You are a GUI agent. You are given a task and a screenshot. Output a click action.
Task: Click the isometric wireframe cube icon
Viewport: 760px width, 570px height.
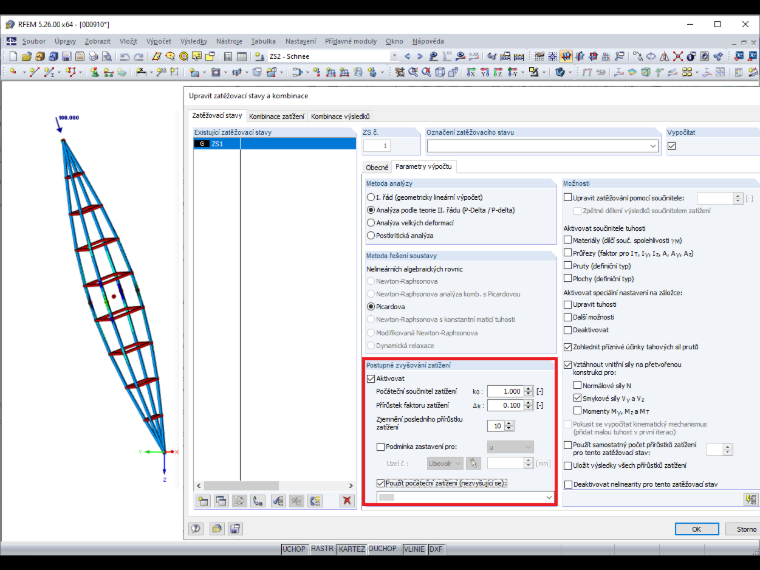coord(440,73)
